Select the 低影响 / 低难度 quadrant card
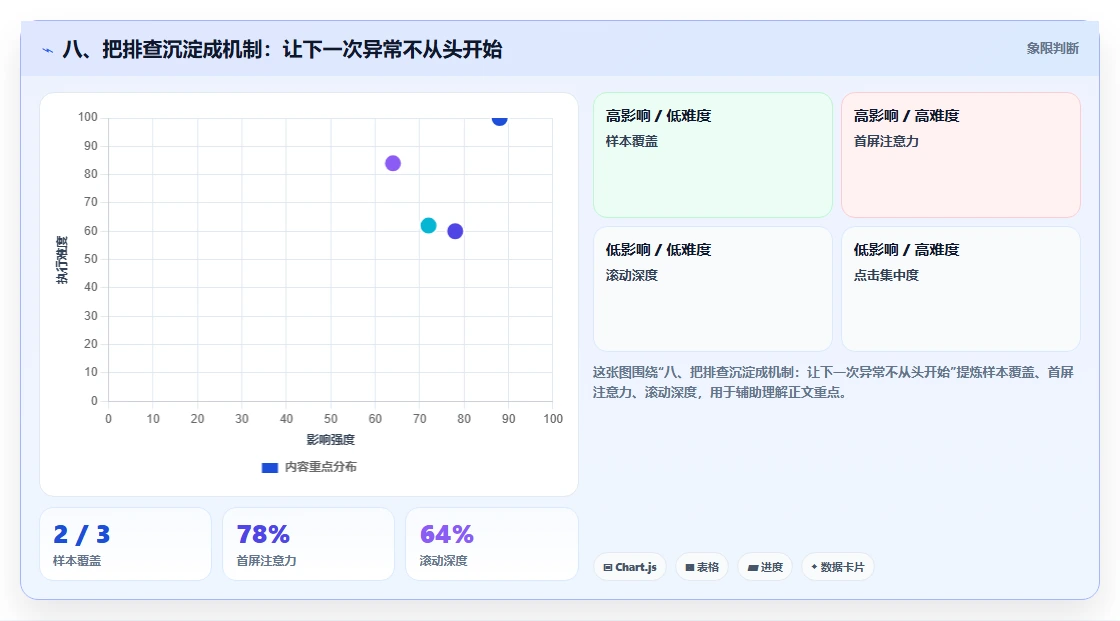Viewport: 1120px width, 621px height. tap(713, 289)
